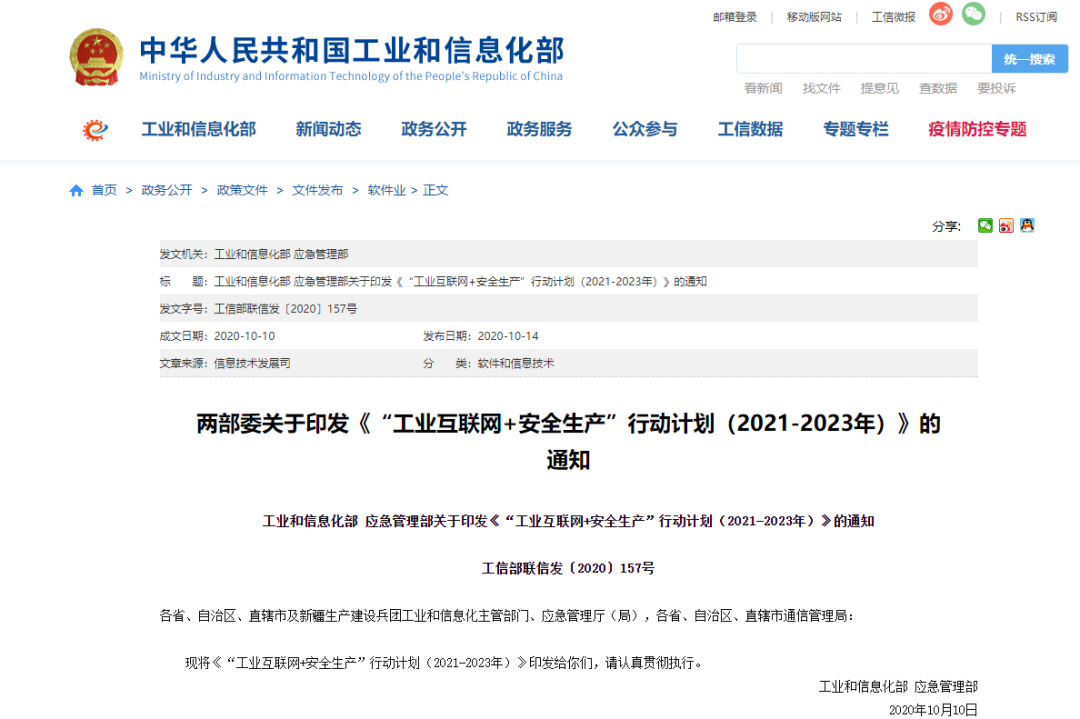1080x719 pixels.
Task: Click the WeChat icon beside 工信微报
Action: coord(972,16)
